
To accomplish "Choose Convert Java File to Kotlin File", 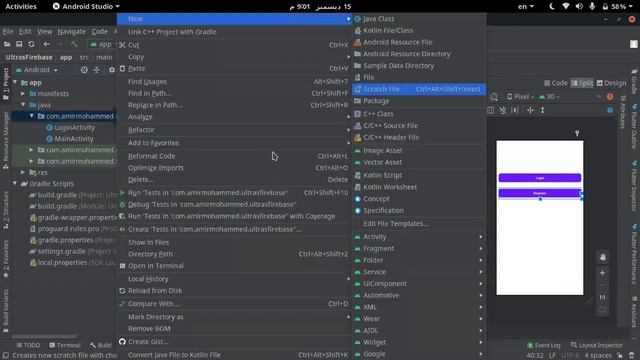I will [235, 355].
